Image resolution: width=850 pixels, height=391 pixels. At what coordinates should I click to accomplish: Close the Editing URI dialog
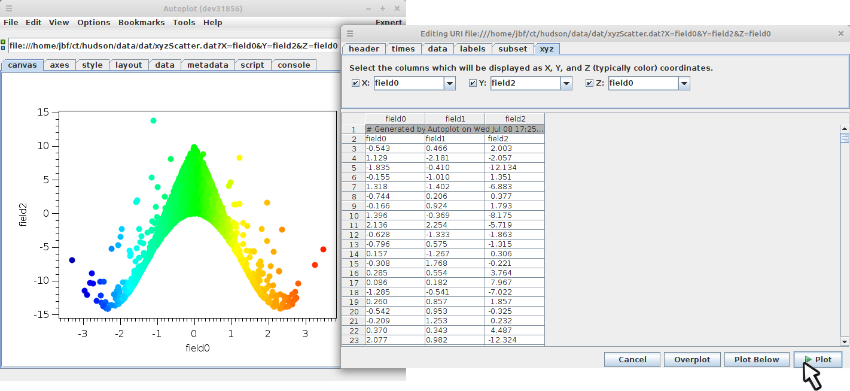click(840, 34)
